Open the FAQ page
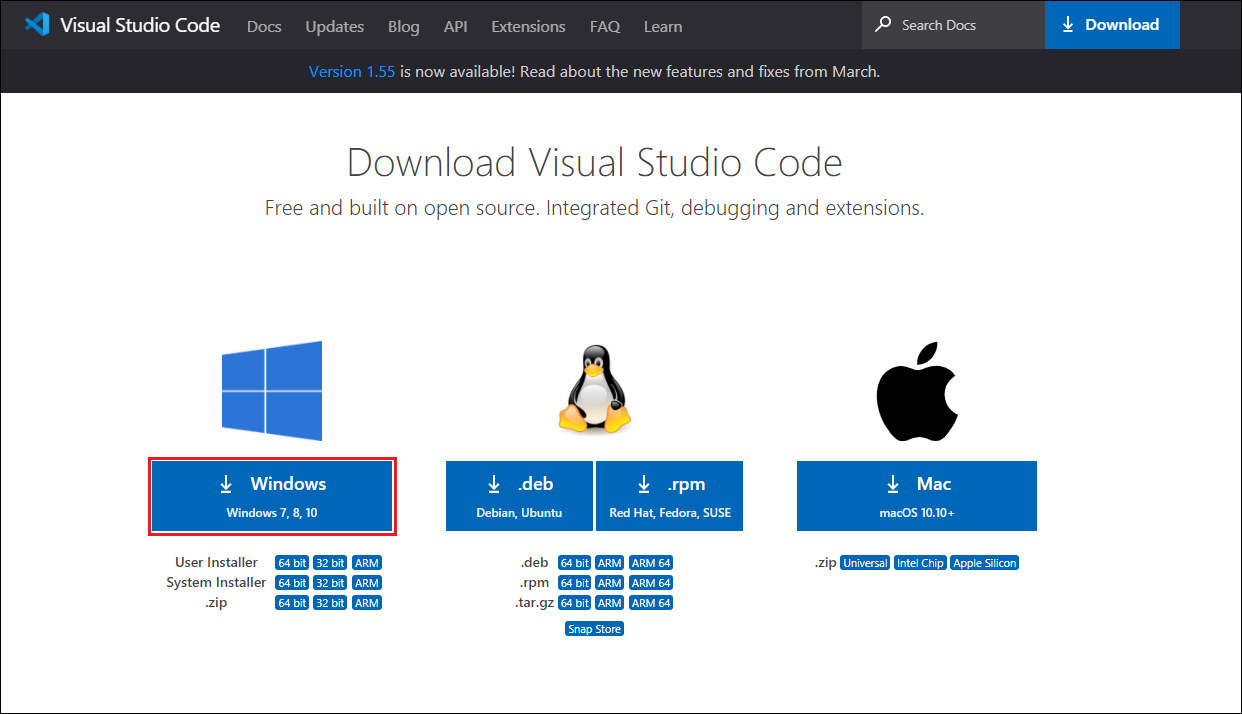 [x=605, y=27]
